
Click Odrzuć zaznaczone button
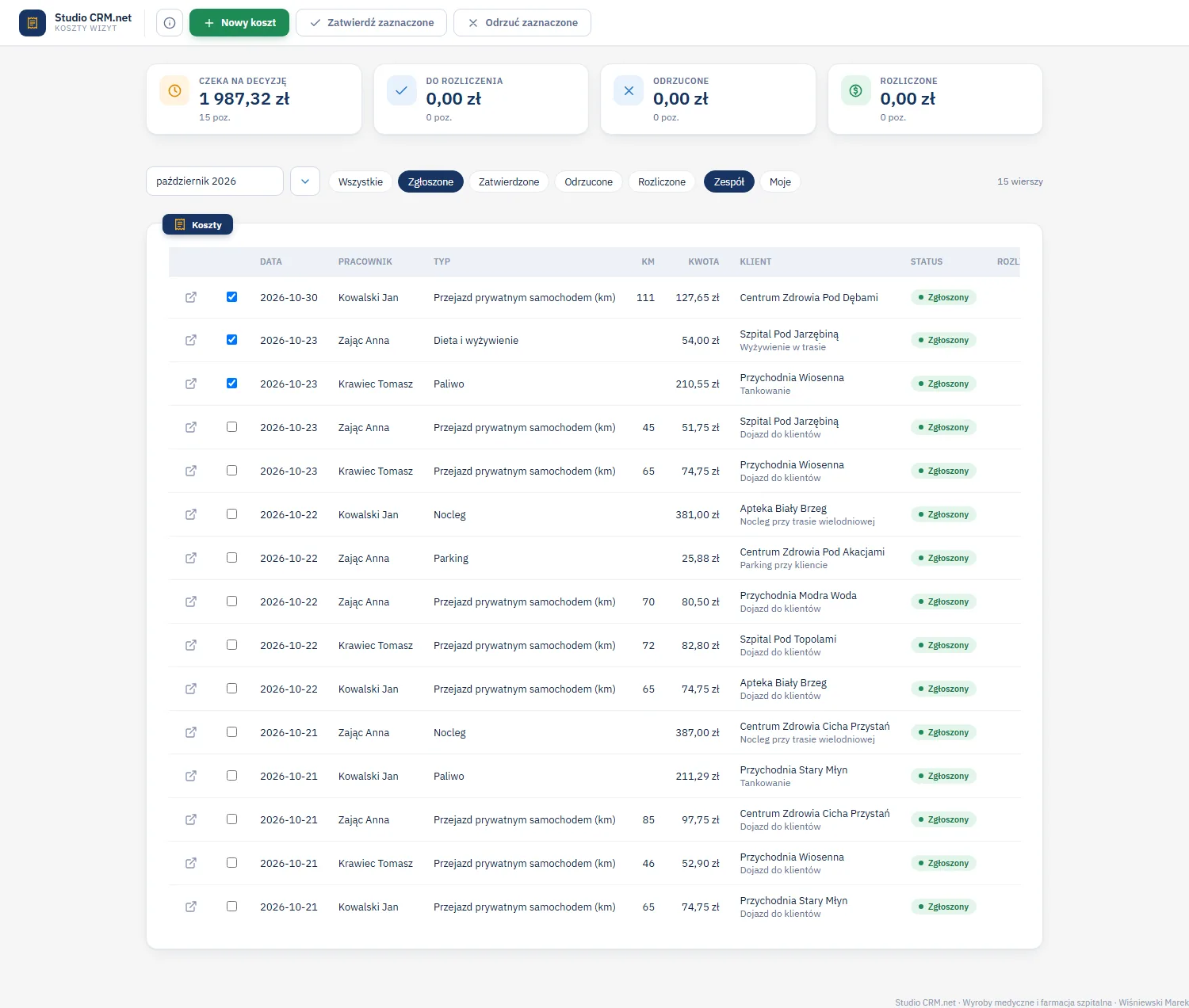522,23
